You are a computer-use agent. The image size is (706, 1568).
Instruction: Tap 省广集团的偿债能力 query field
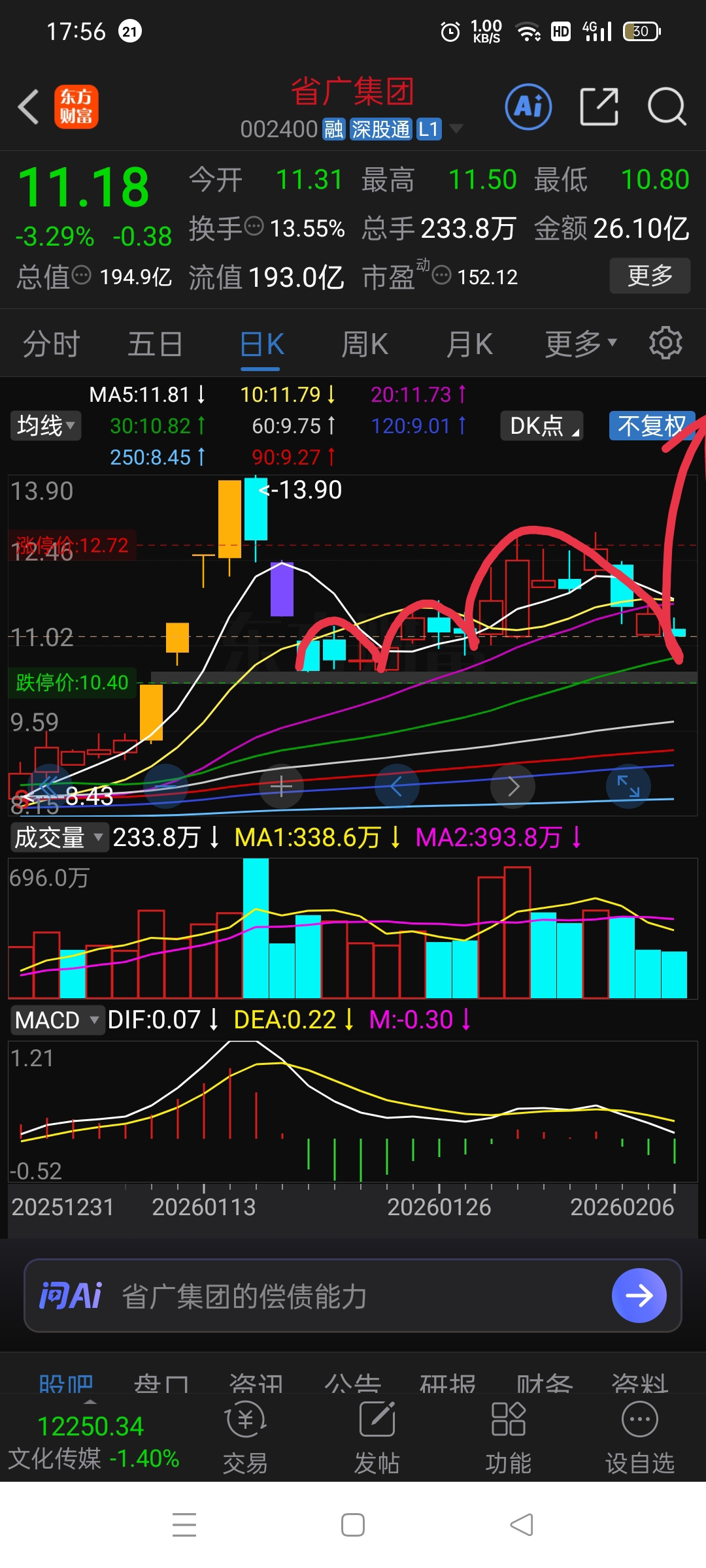click(244, 1296)
